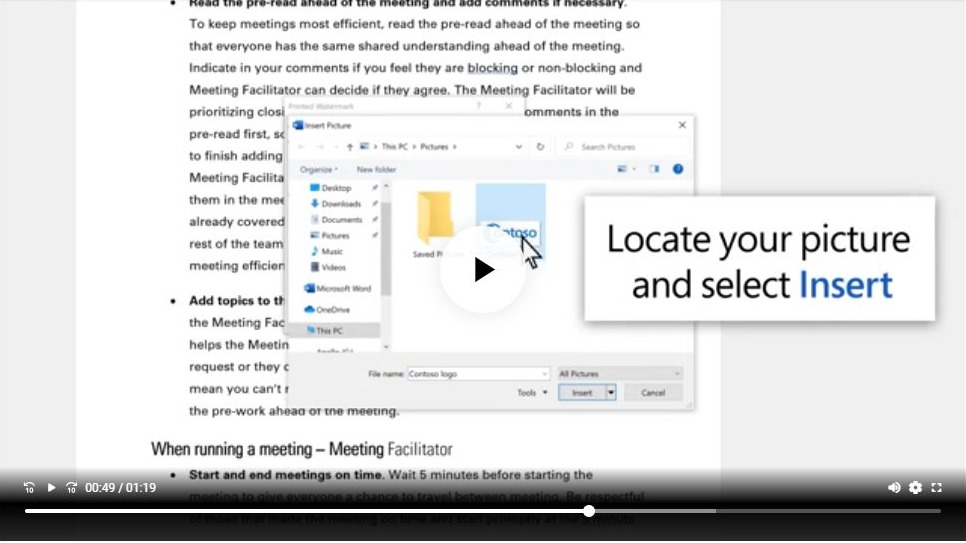
Task: Open the Tools dropdown in the dialog
Action: 532,393
